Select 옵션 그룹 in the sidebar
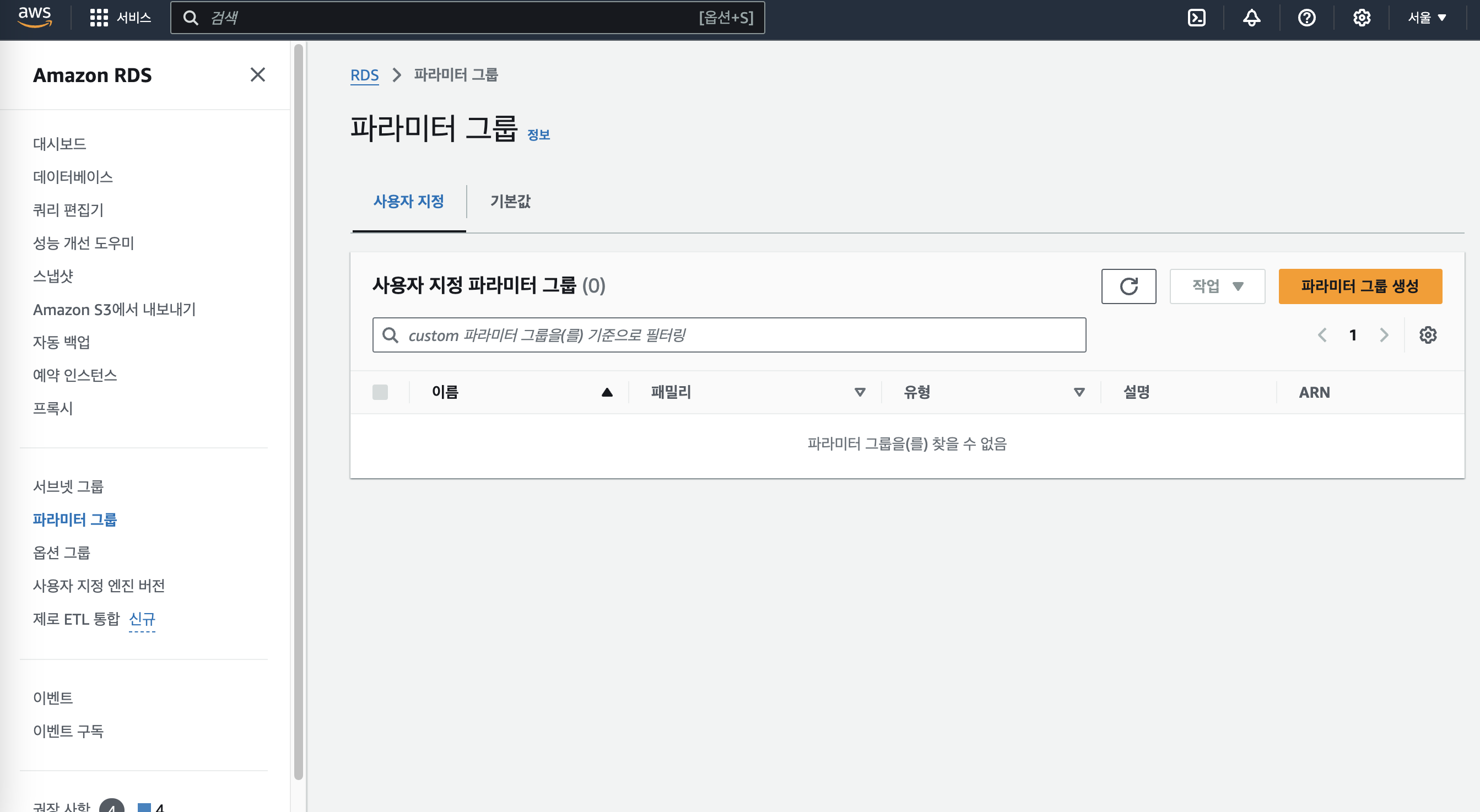The width and height of the screenshot is (1480, 812). pos(62,553)
